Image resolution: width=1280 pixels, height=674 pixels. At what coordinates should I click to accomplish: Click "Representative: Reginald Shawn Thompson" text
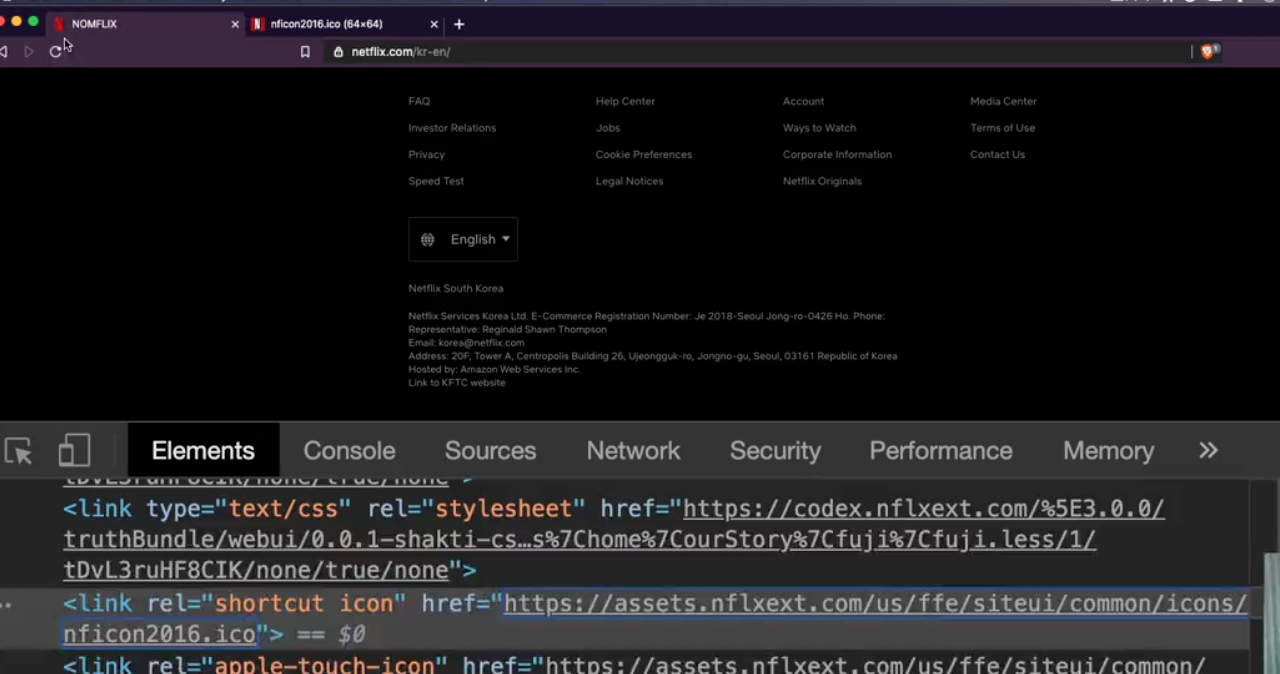pos(507,330)
